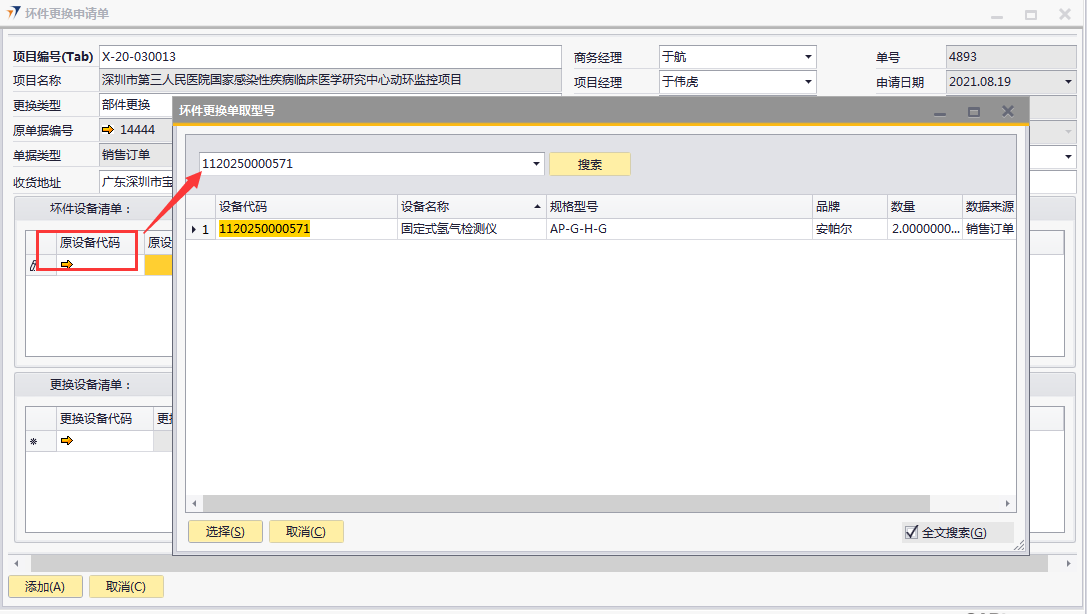Maximize the 坏件更换单取型号 dialog
The width and height of the screenshot is (1087, 614).
[973, 111]
